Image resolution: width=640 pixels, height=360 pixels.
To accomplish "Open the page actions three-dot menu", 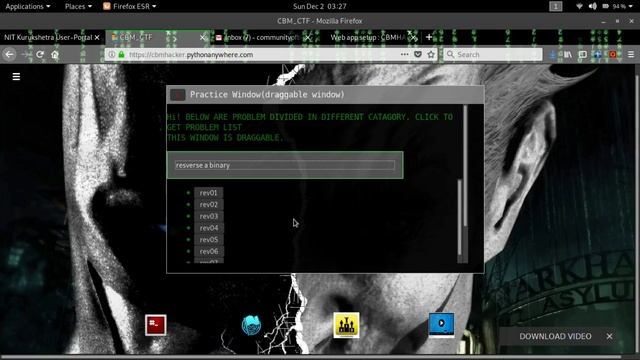I will coord(404,54).
